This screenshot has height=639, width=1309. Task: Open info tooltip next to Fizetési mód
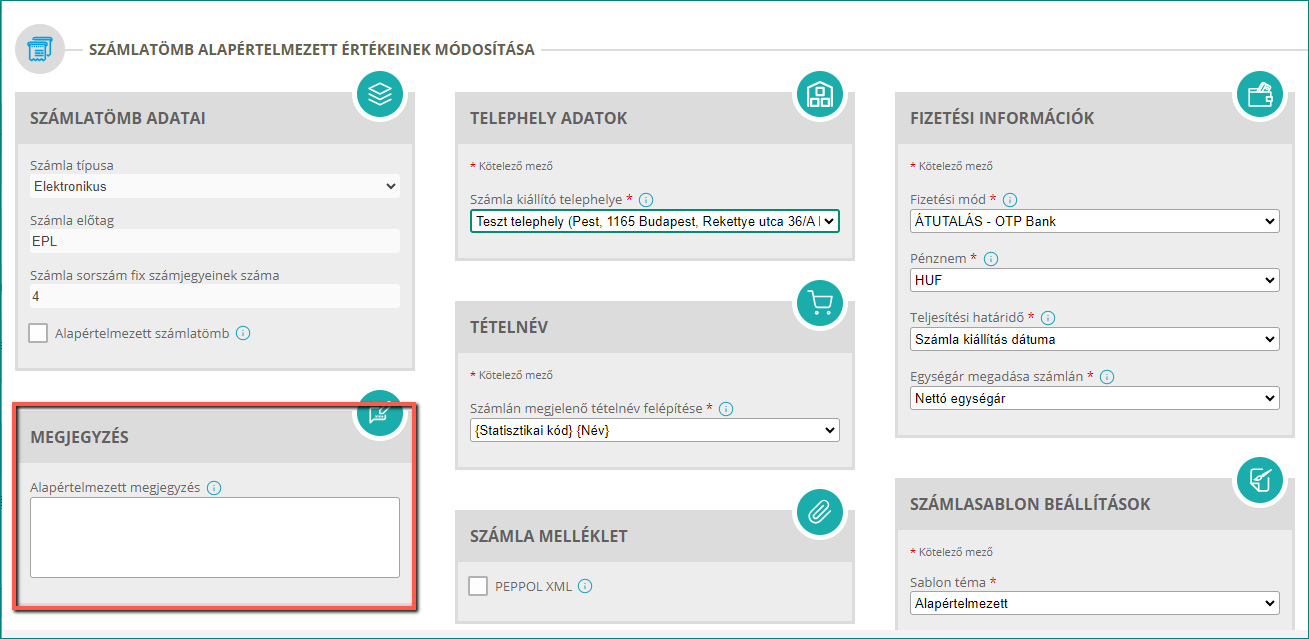click(1009, 199)
